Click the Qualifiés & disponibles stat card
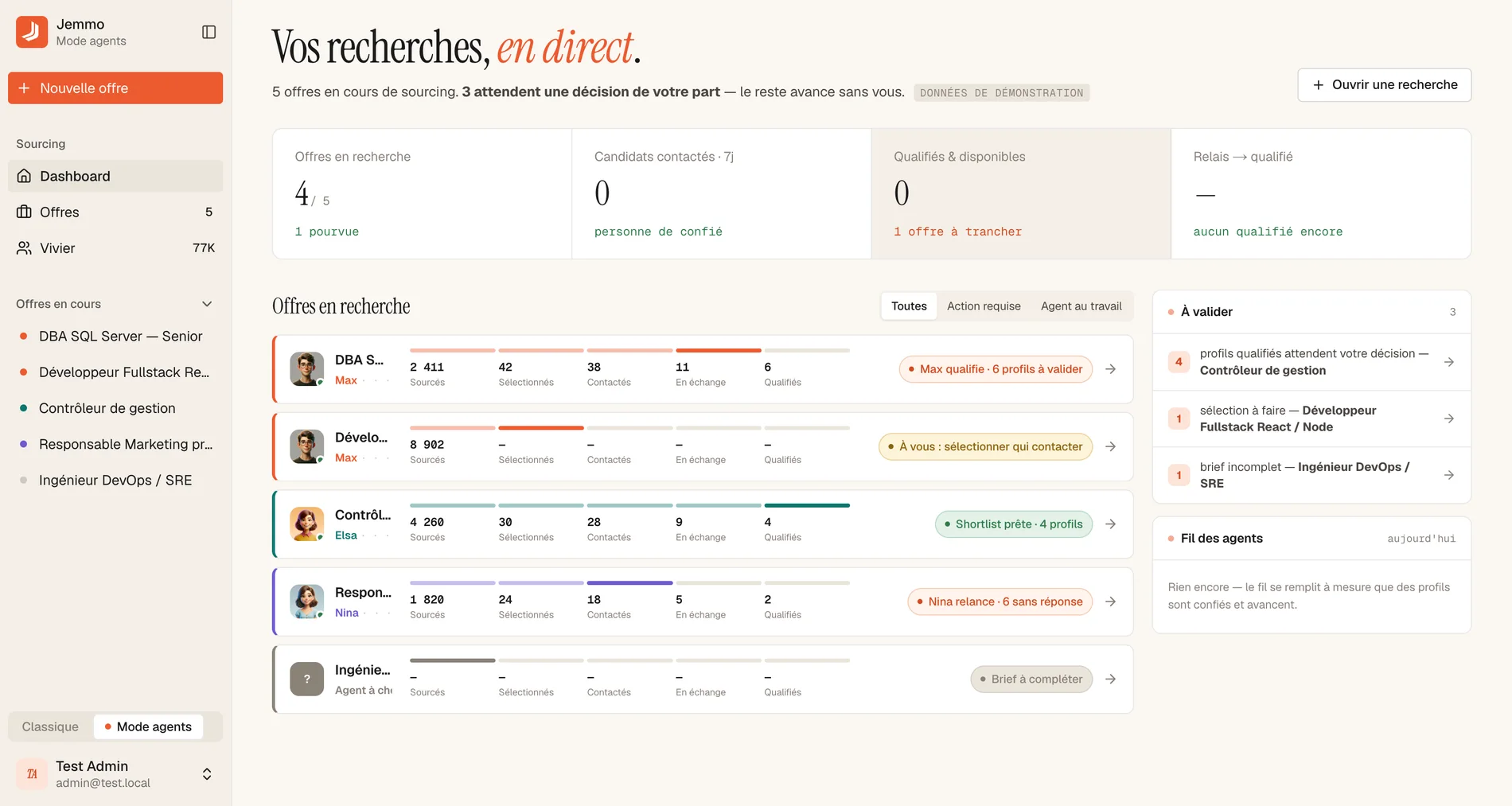The width and height of the screenshot is (1512, 806). (1021, 194)
